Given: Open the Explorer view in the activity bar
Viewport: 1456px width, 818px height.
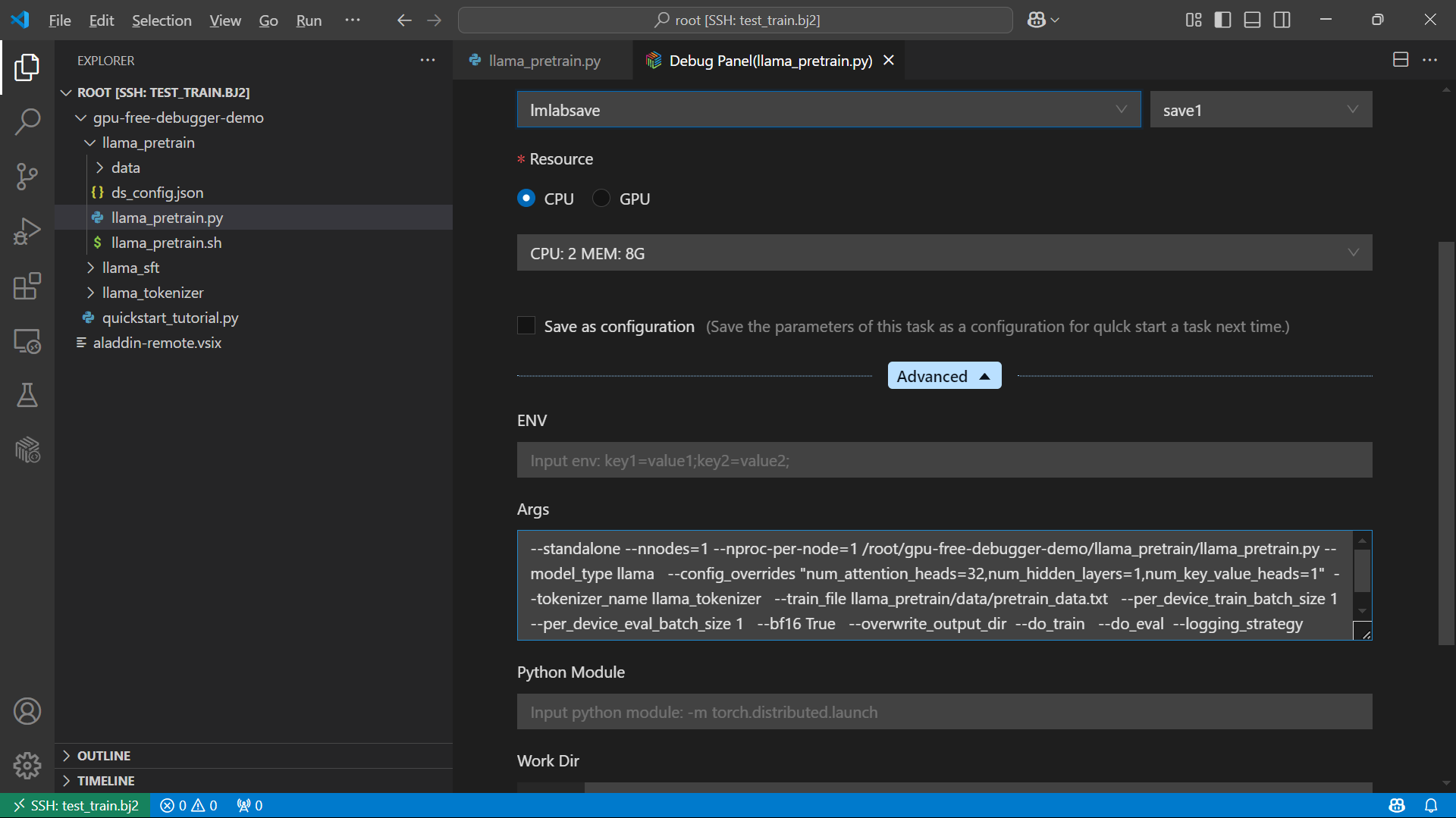Looking at the screenshot, I should [x=27, y=67].
